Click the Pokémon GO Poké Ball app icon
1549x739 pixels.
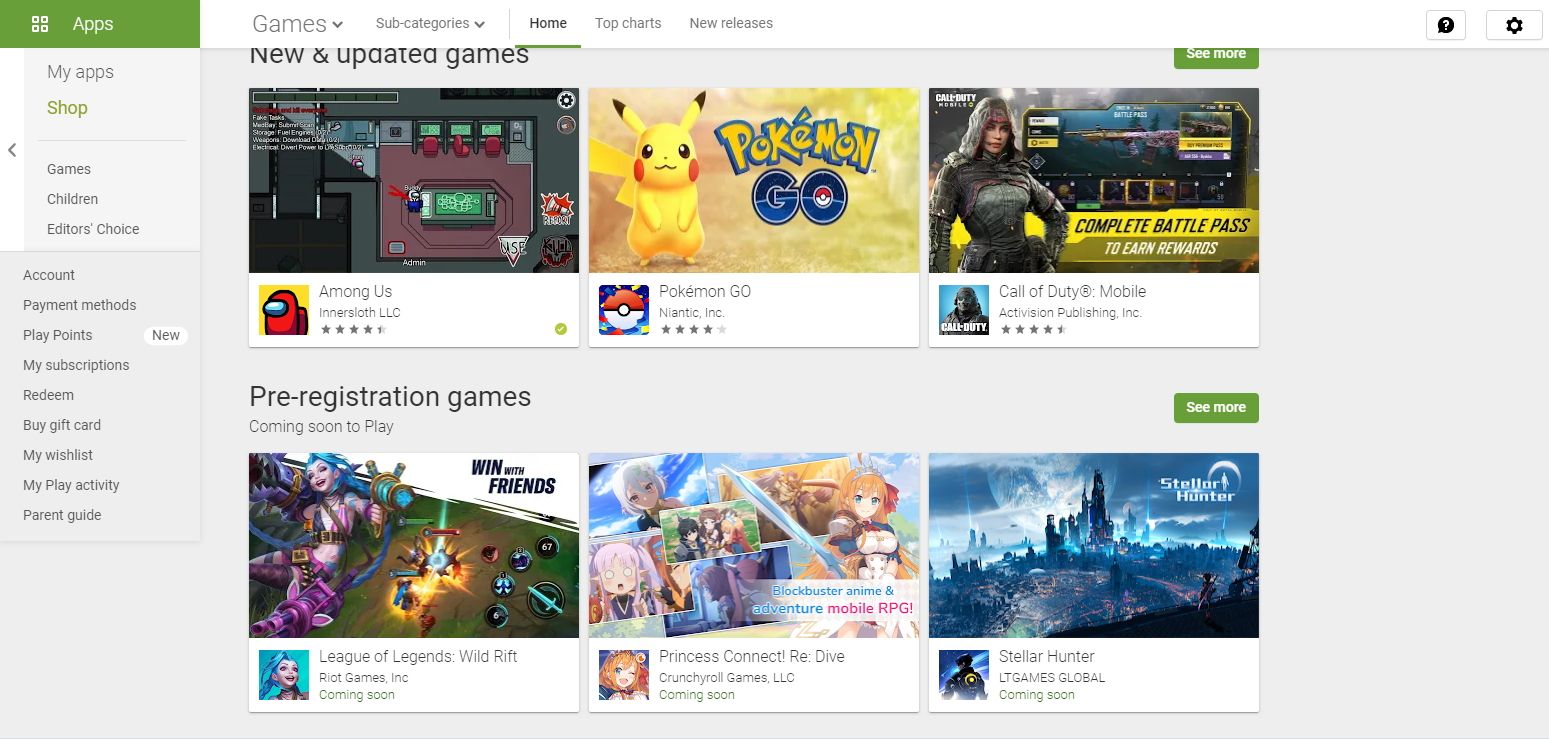click(x=623, y=309)
